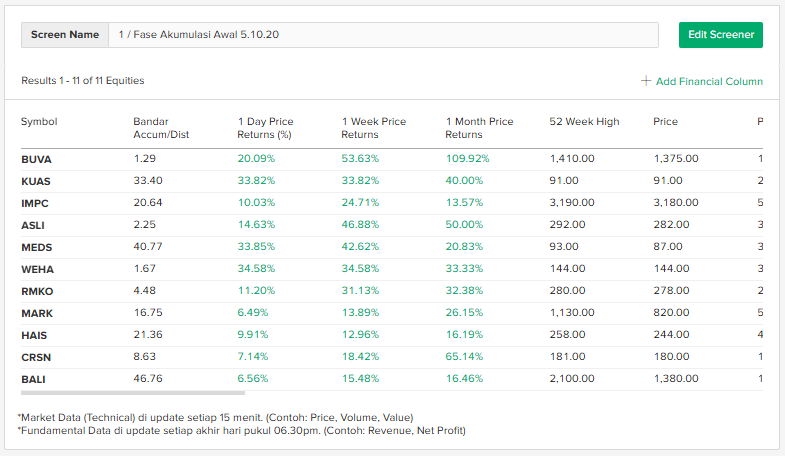Sort by Bandar Accum/Dist column header

pos(161,128)
